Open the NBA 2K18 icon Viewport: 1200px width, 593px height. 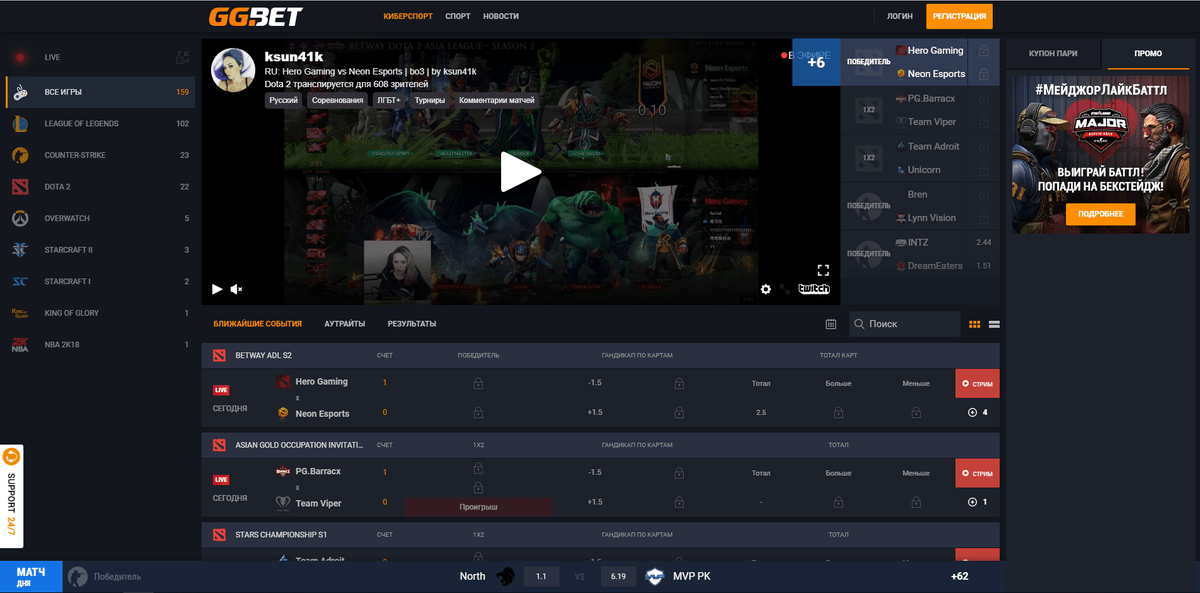(19, 345)
